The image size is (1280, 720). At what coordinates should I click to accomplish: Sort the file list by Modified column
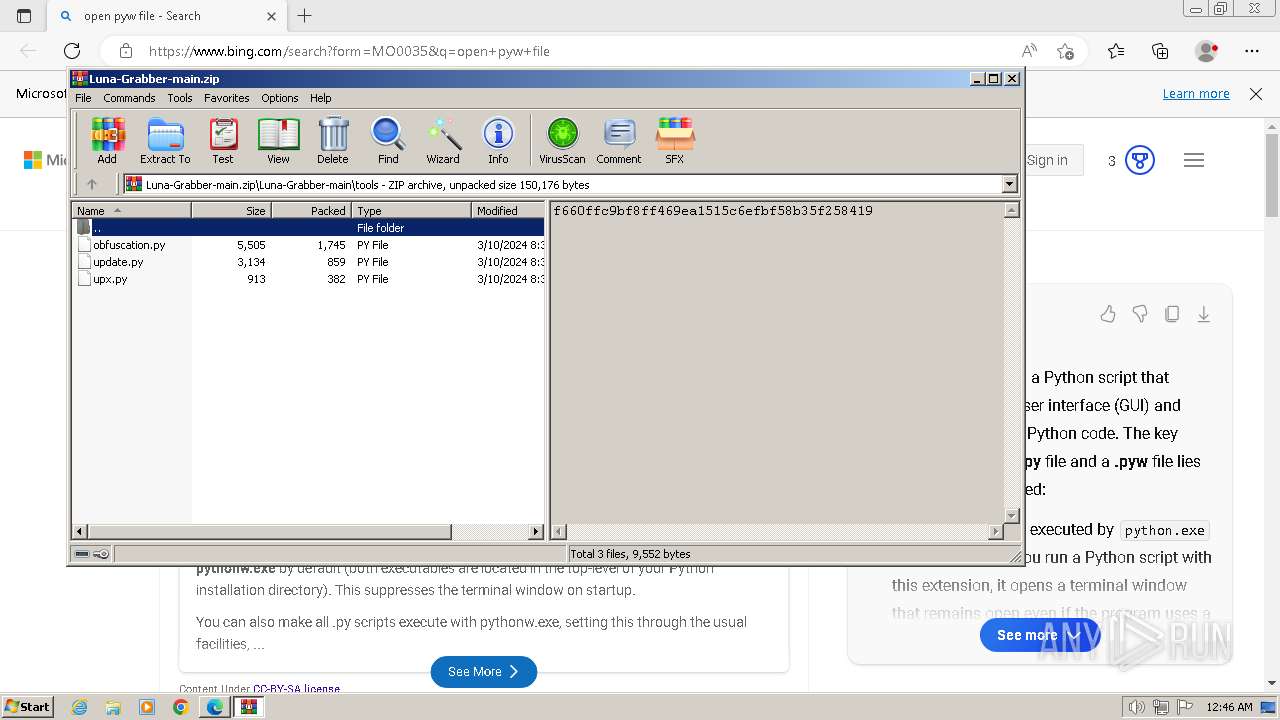click(x=508, y=210)
